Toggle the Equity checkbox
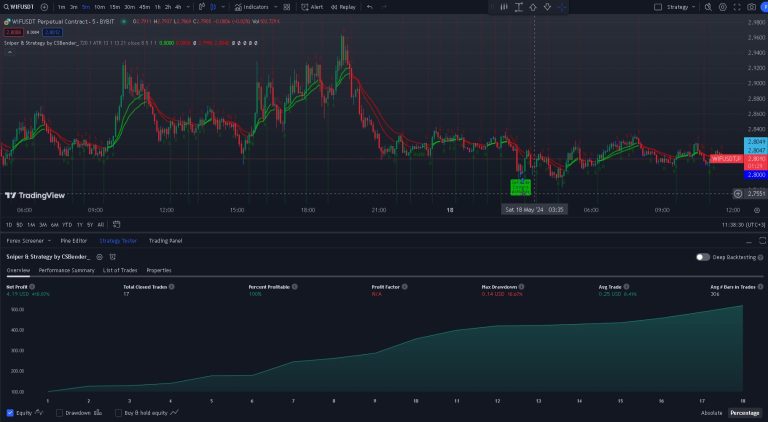768x422 pixels. [x=10, y=412]
